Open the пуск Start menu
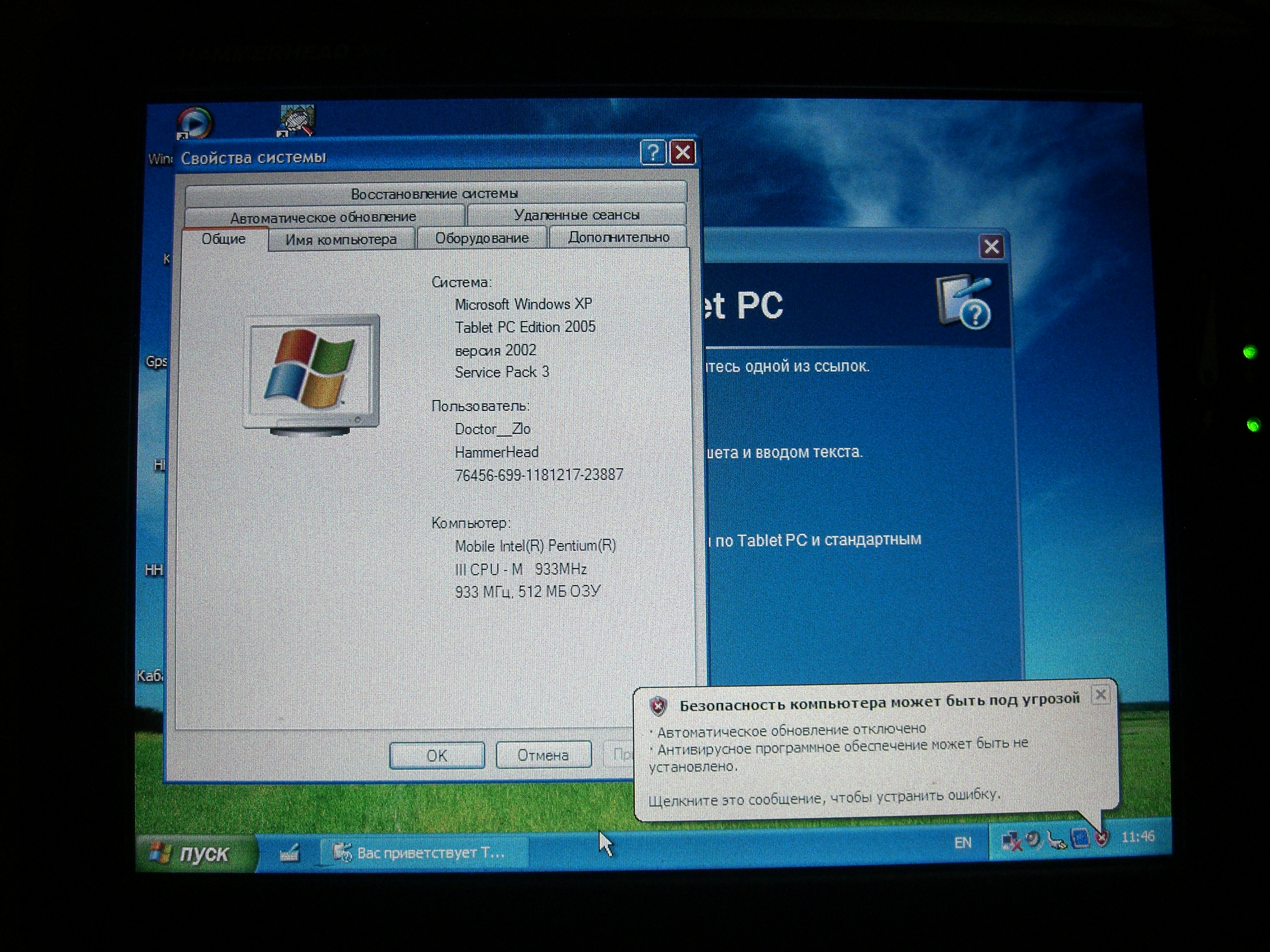 [196, 853]
